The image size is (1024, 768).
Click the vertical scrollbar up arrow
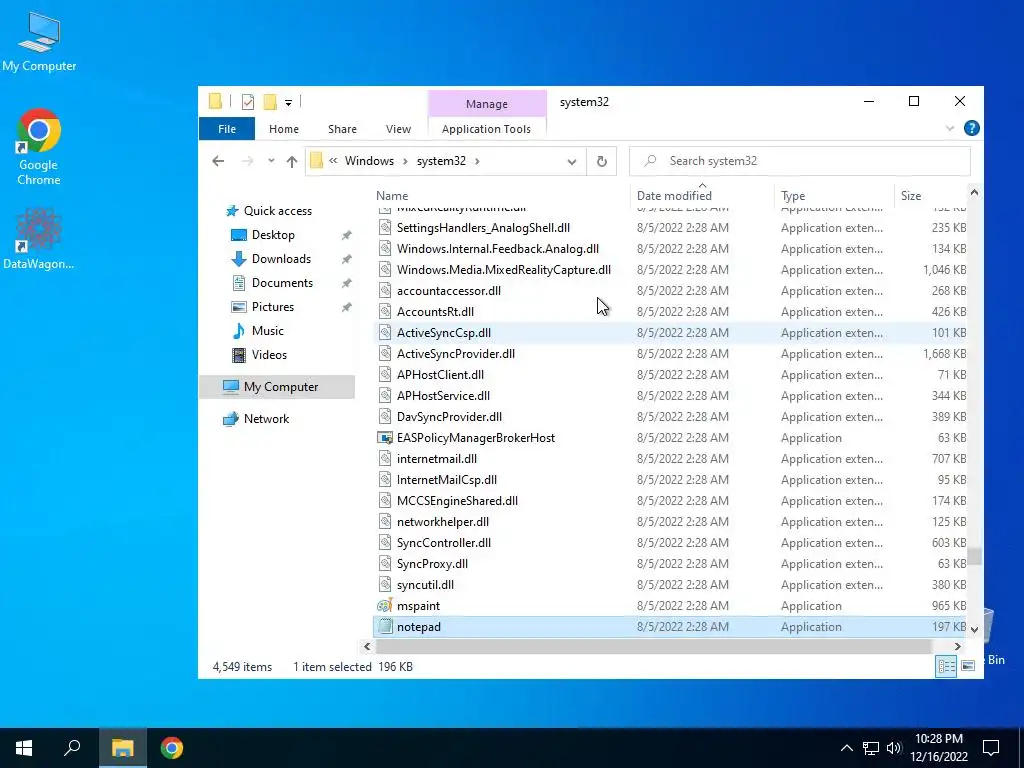pyautogui.click(x=974, y=193)
